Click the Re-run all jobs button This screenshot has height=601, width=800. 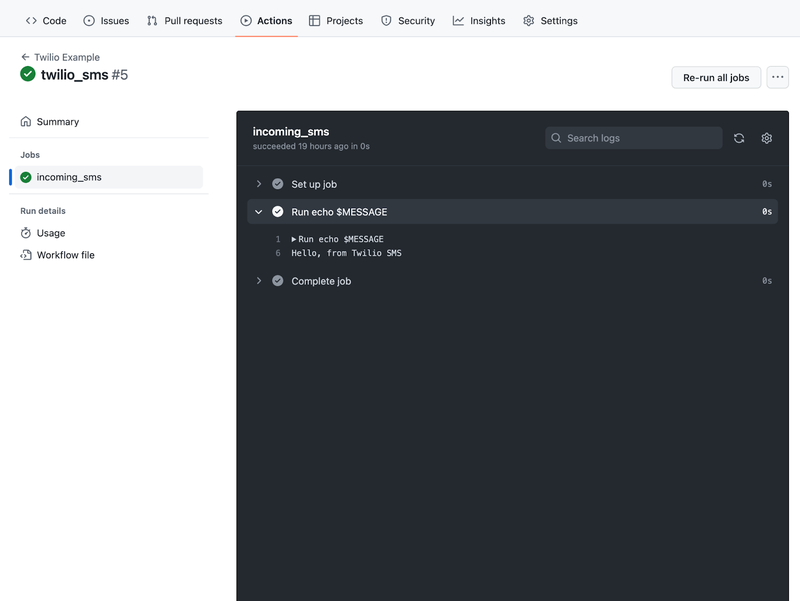(x=716, y=77)
